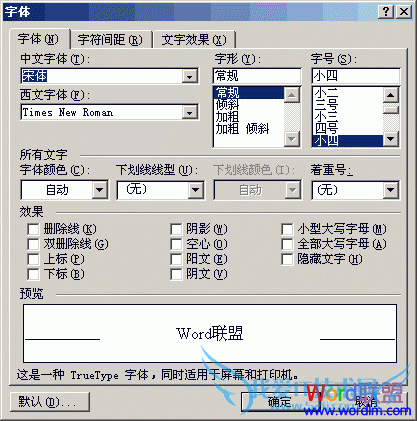
Task: Toggle the 上标 superscript checkbox
Action: coord(33,259)
